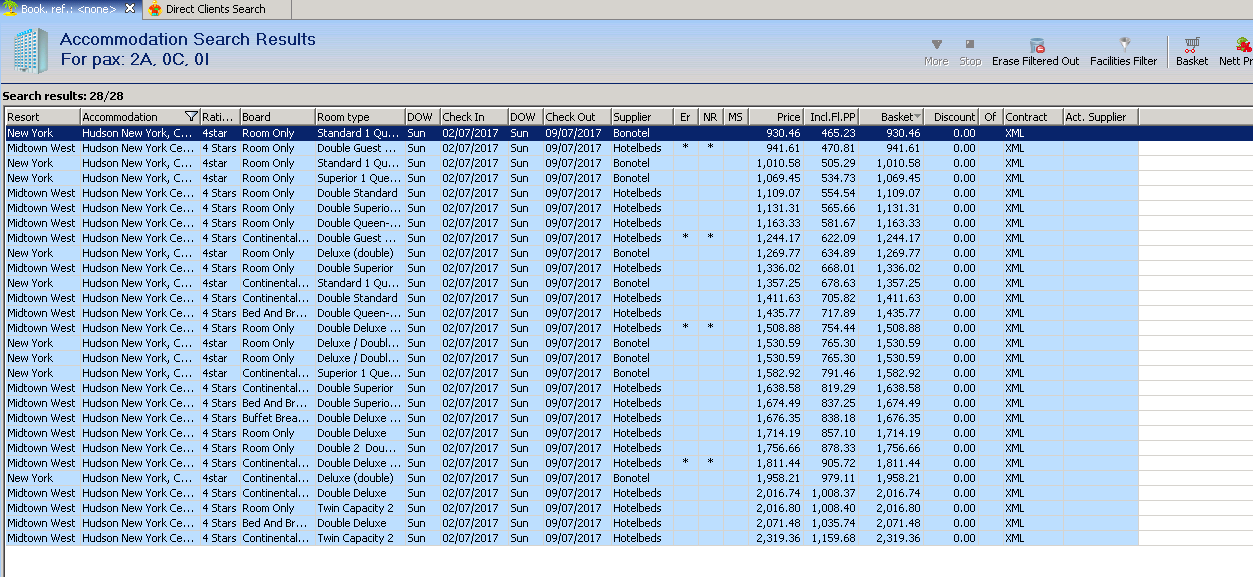Click the Stop search icon
This screenshot has height=577, width=1253.
point(970,45)
